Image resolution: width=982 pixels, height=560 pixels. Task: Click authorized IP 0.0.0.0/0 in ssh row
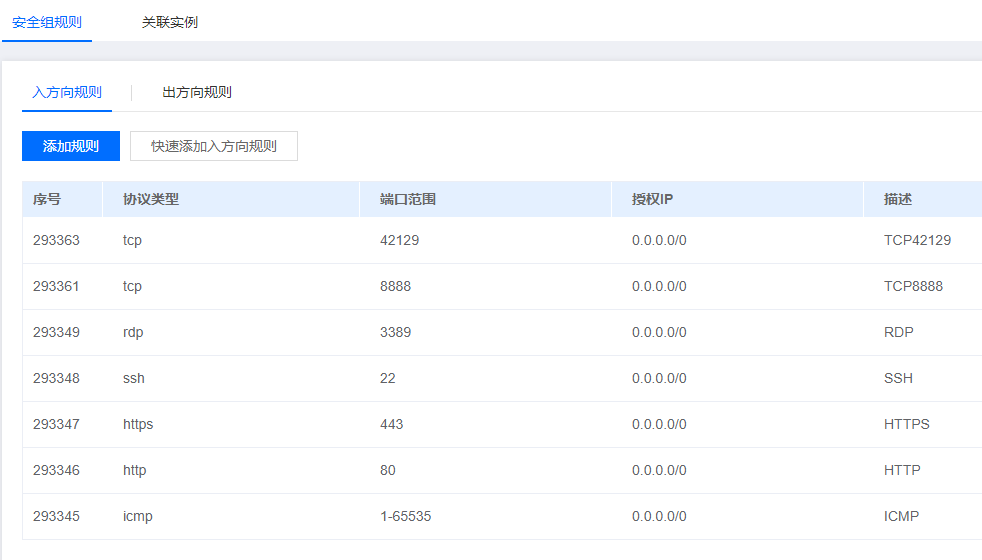click(659, 378)
